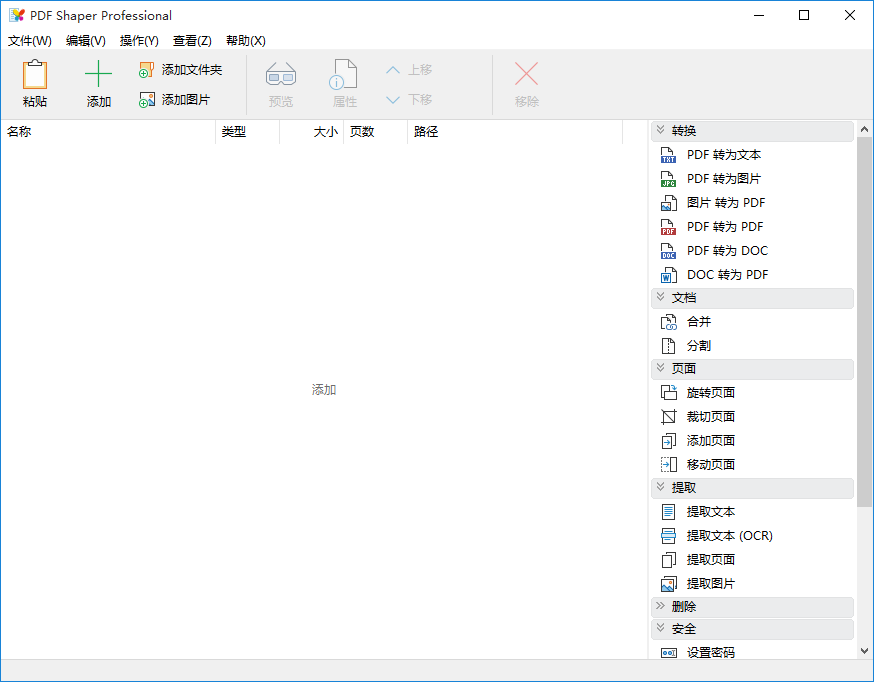
Task: Click the Properties (属性) document icon
Action: pos(343,74)
